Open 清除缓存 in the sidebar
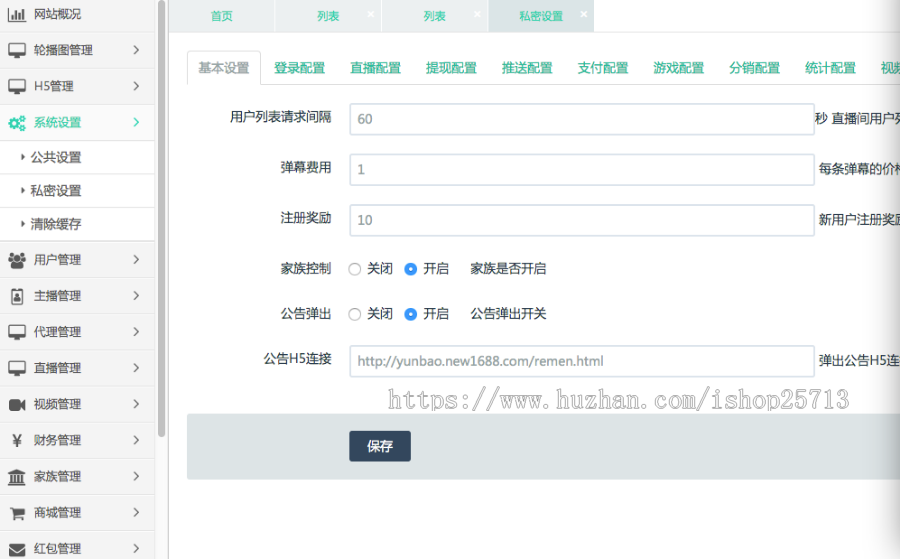Screen dimensions: 900x559 click(x=56, y=224)
